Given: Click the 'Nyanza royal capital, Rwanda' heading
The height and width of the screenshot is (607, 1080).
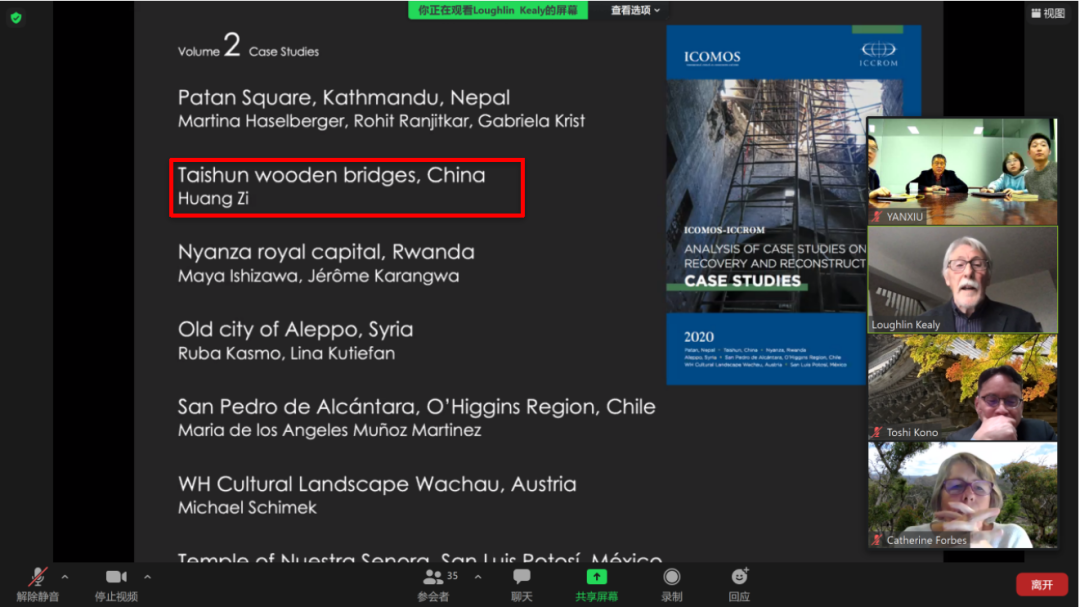Looking at the screenshot, I should (x=326, y=252).
